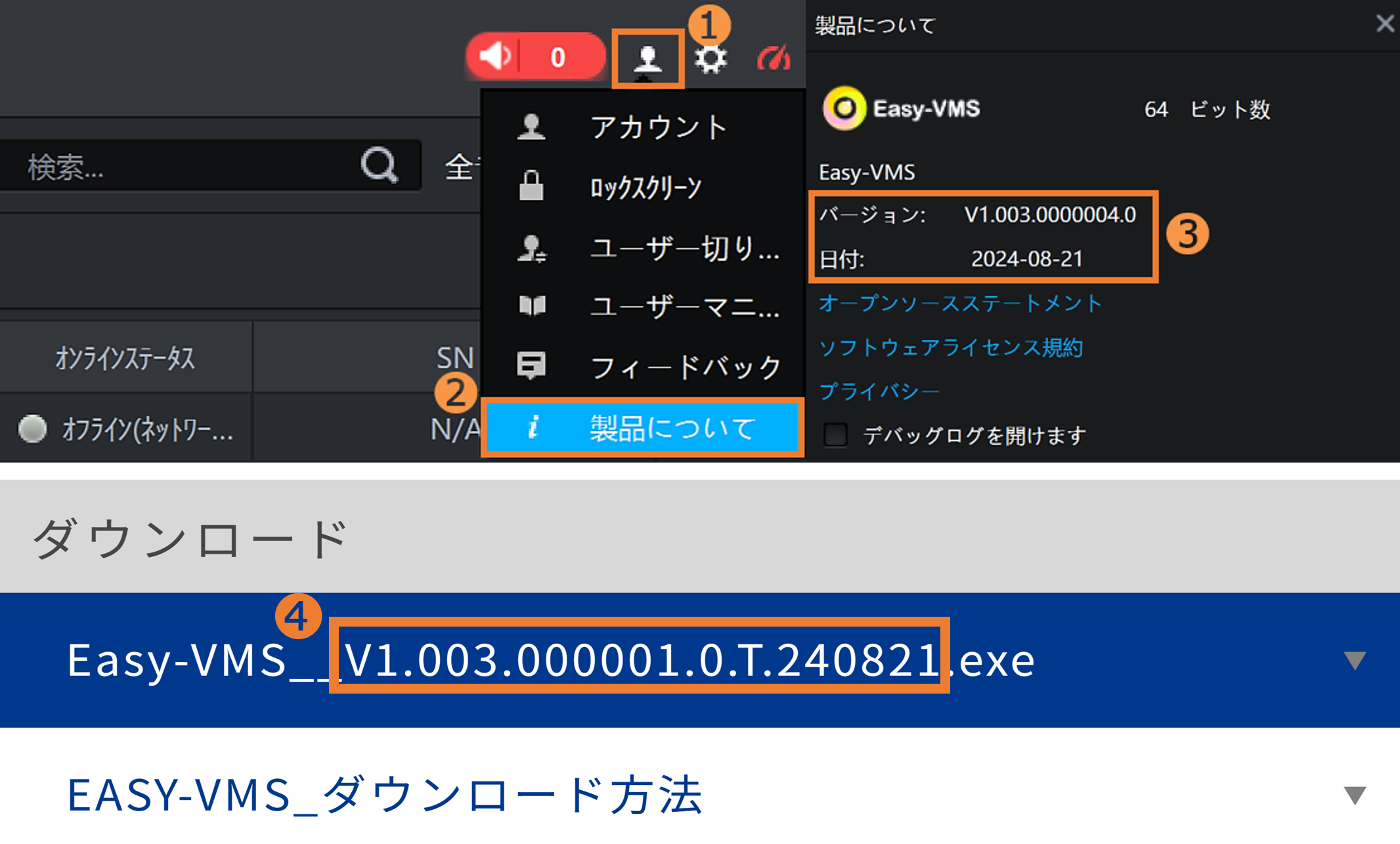
Task: Click the search magnifier icon
Action: click(379, 165)
